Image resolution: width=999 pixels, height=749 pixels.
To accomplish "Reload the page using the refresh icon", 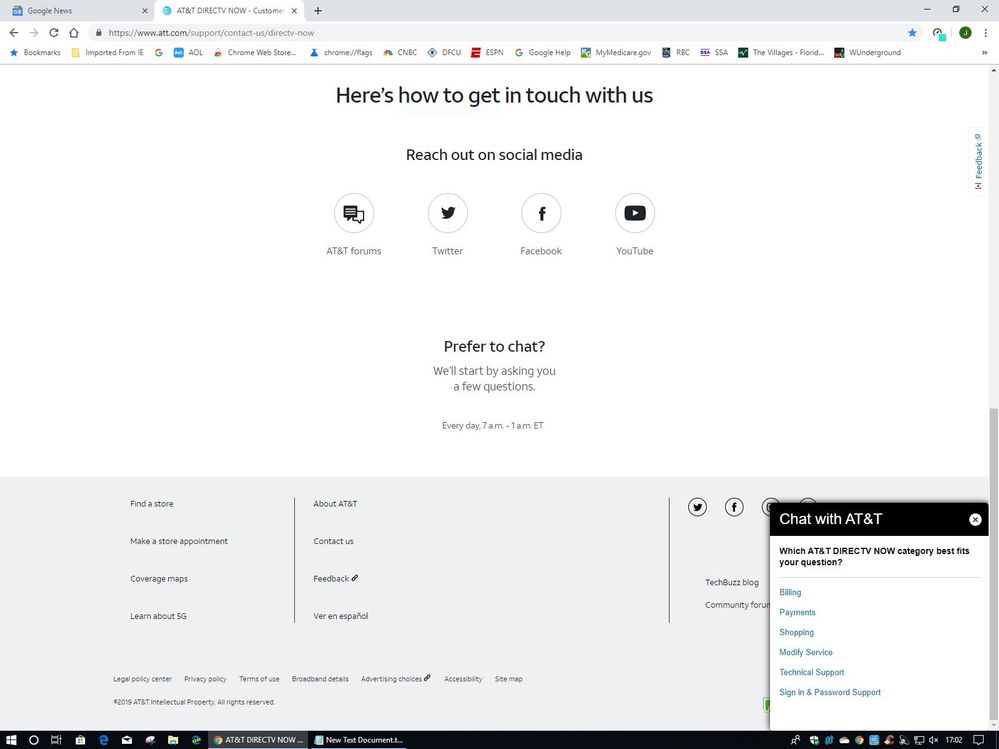I will (x=54, y=32).
